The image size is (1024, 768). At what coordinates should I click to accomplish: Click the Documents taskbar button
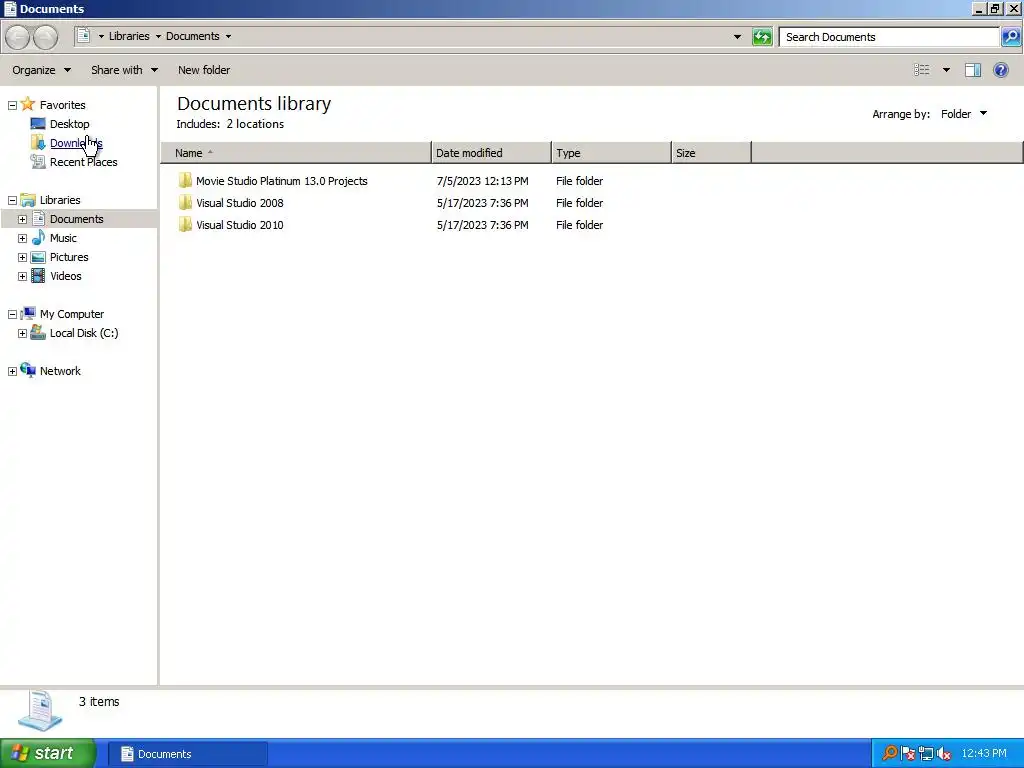(187, 754)
